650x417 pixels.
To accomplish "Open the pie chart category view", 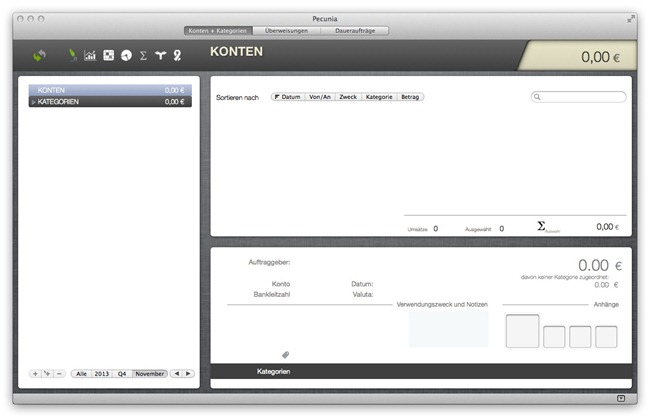I will (126, 56).
